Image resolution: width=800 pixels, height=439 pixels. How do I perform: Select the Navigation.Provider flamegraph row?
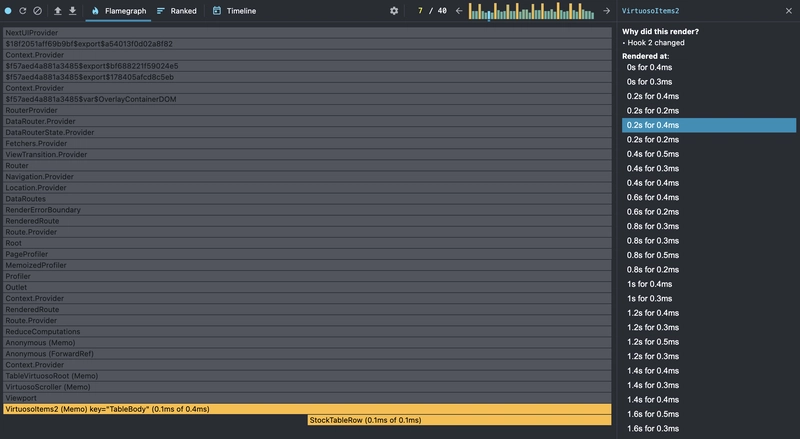click(x=307, y=177)
